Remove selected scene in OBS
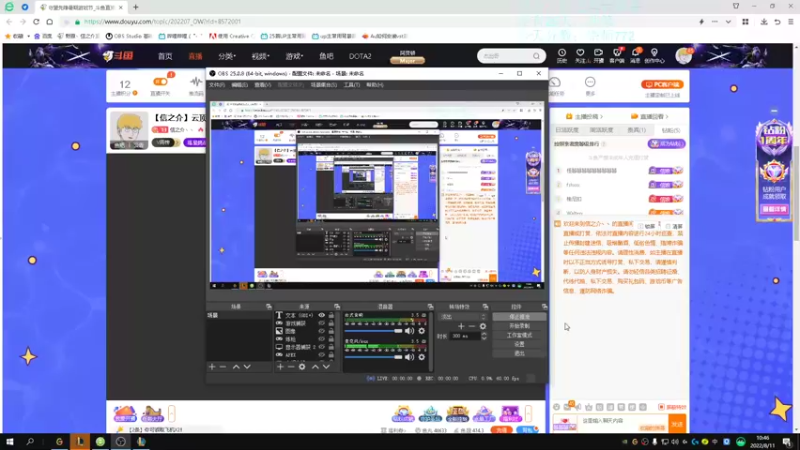The height and width of the screenshot is (450, 800). pos(223,367)
